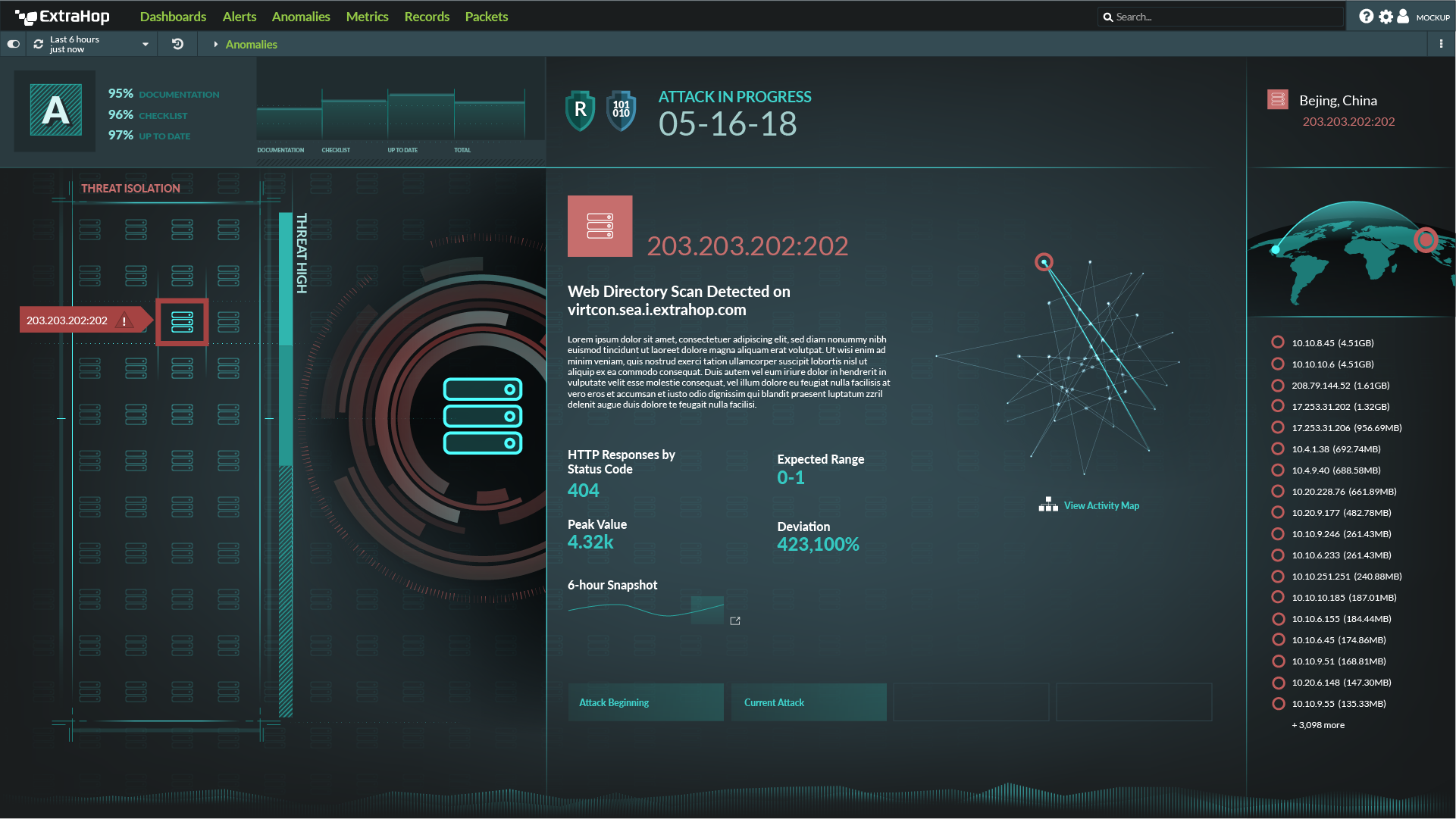Screen dimensions: 1456x819
Task: Select the radio circle for 10.20.228.76
Action: tap(1278, 491)
